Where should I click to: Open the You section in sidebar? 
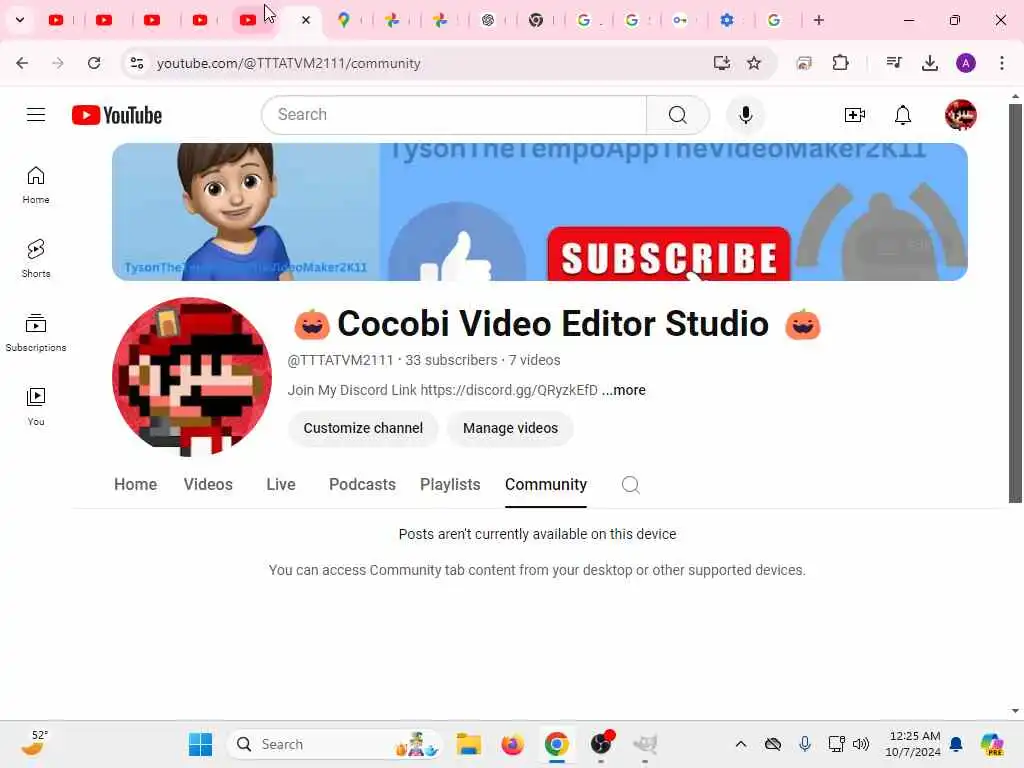point(36,406)
